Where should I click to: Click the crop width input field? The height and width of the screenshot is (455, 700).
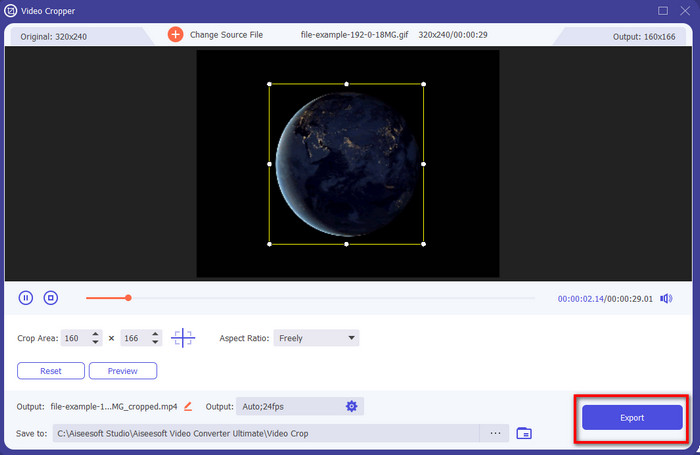[x=75, y=338]
